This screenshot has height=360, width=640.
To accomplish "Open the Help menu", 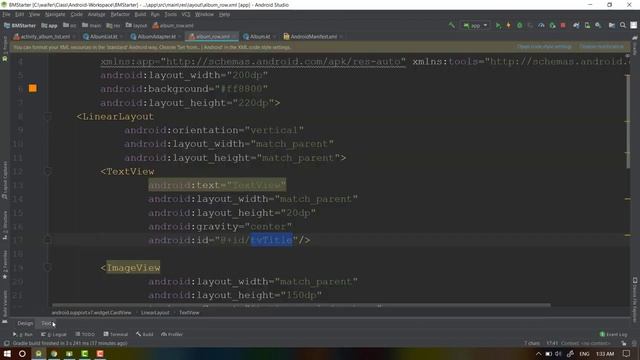I will (224, 14).
